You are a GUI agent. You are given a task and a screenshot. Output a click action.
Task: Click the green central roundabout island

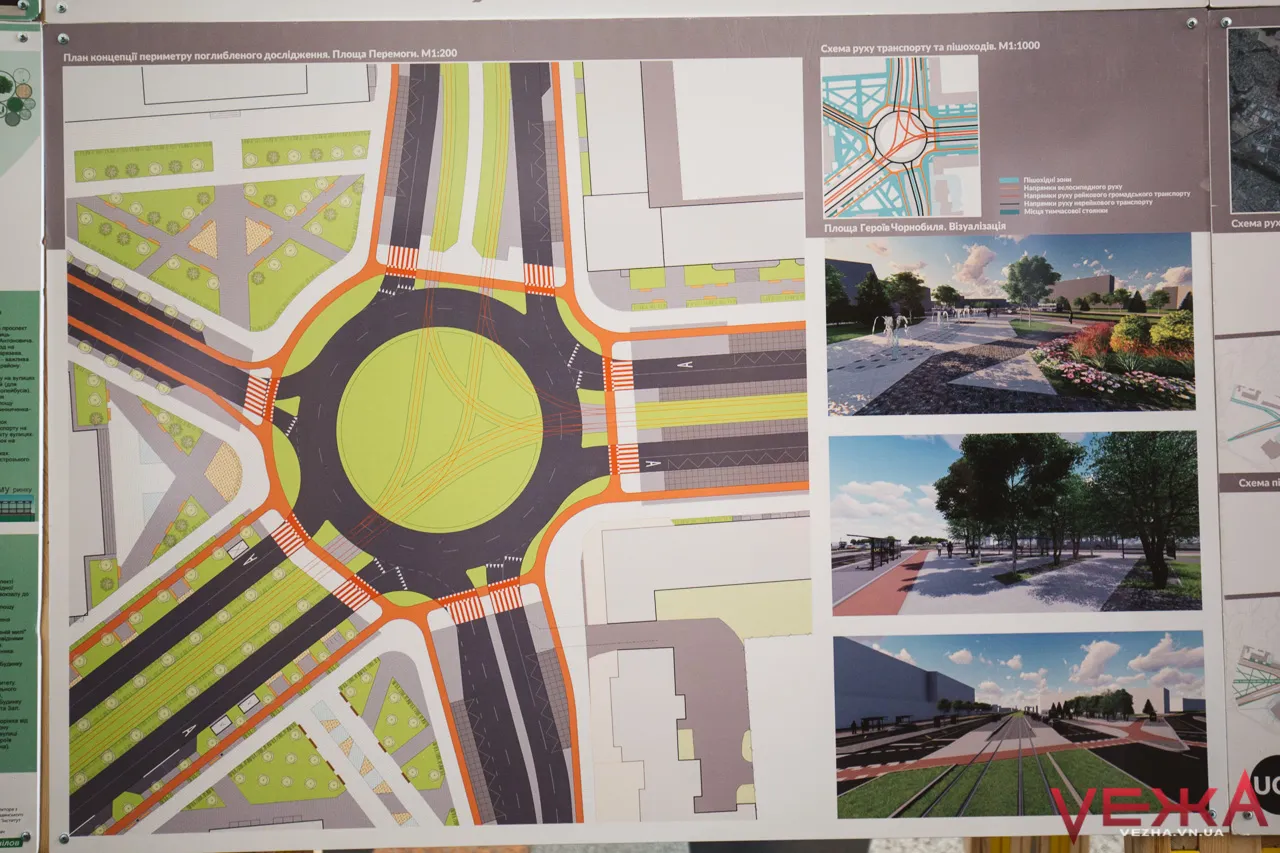[x=439, y=430]
